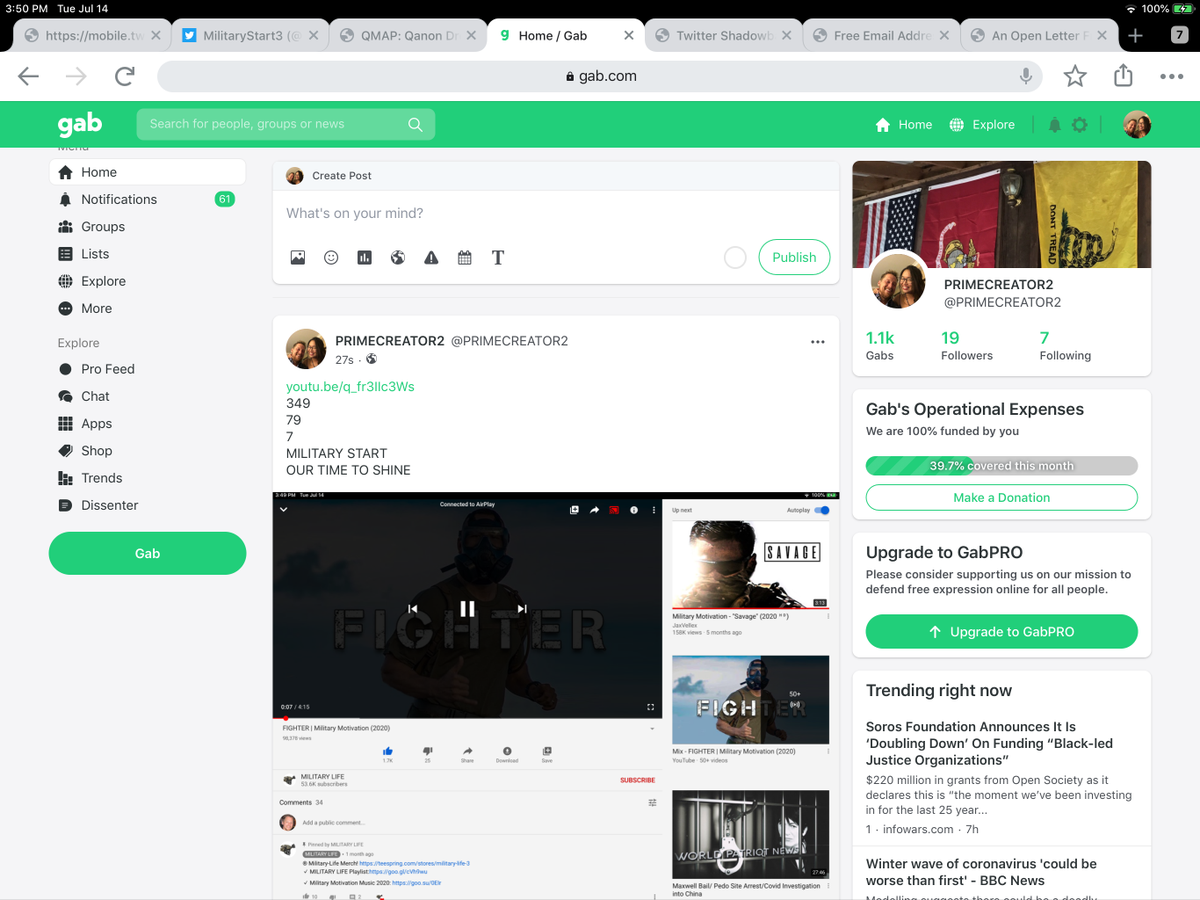Image resolution: width=1200 pixels, height=900 pixels.
Task: Open notifications bell in the green header
Action: tap(1054, 125)
